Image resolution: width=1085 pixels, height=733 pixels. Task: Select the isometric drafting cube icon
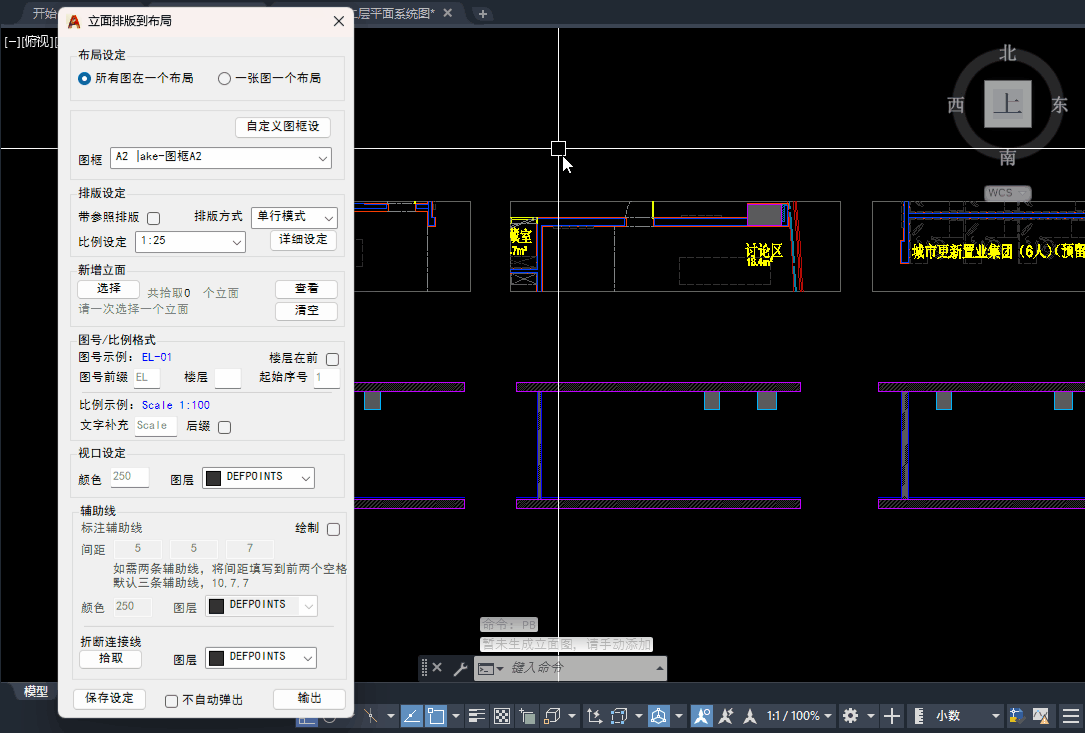659,716
